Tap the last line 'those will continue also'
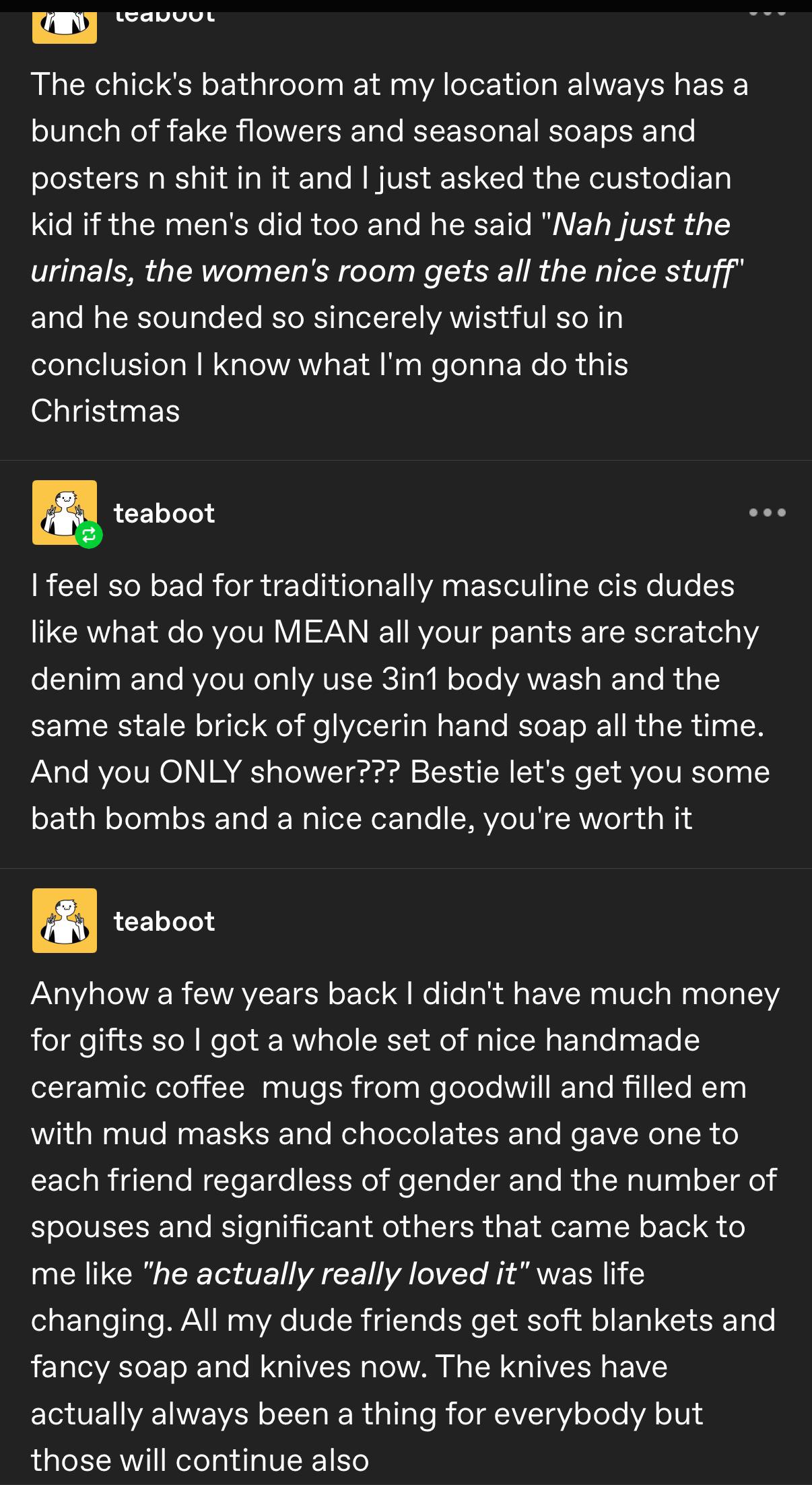812x1485 pixels. tap(200, 1460)
